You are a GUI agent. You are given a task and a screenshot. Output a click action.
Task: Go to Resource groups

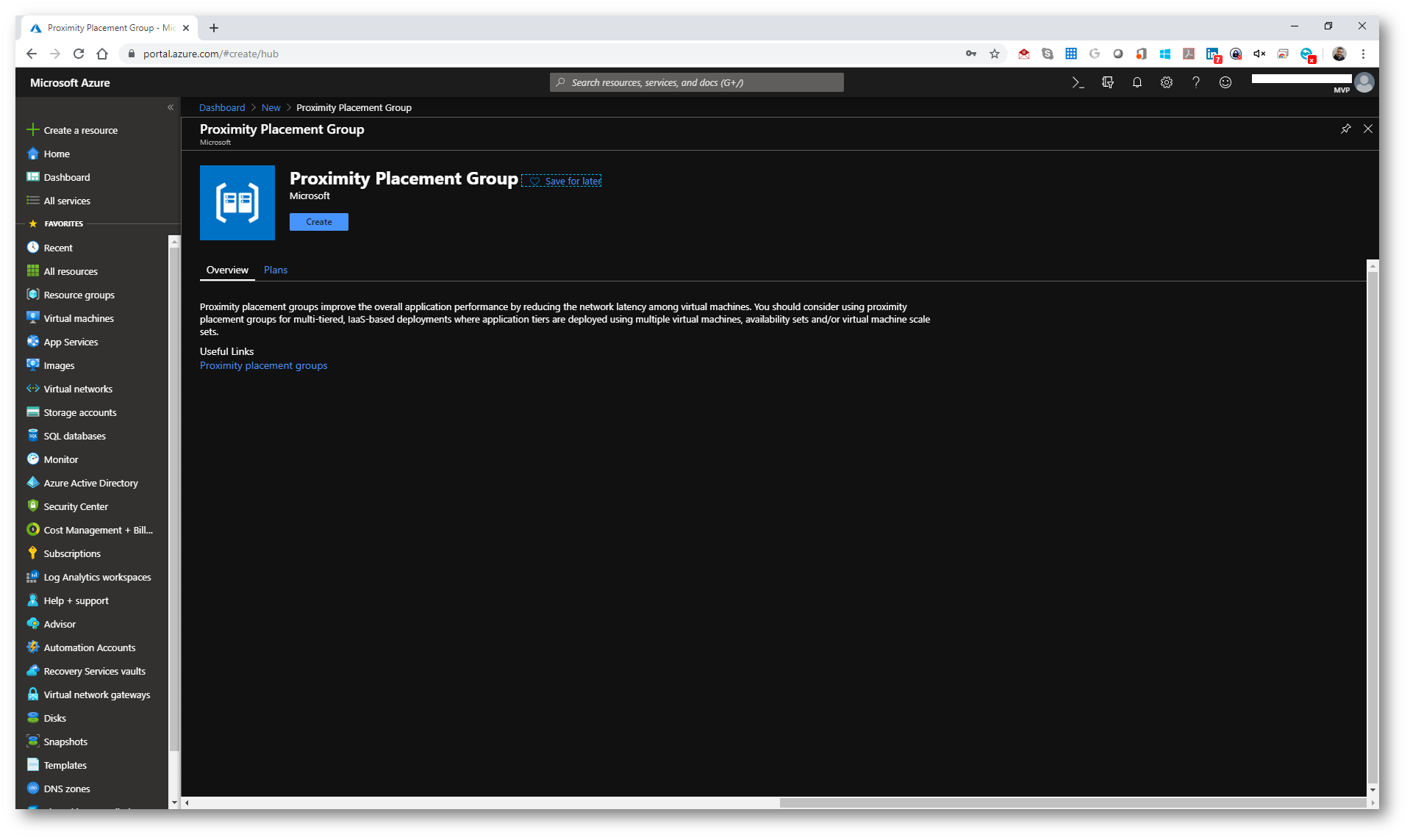pyautogui.click(x=79, y=295)
